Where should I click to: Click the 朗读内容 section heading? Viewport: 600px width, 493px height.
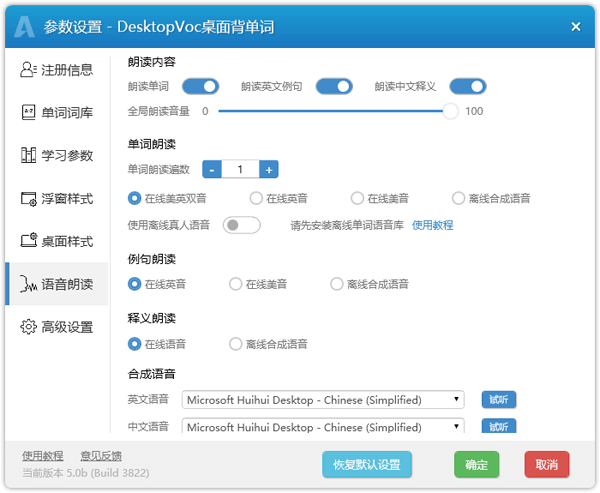tap(152, 62)
